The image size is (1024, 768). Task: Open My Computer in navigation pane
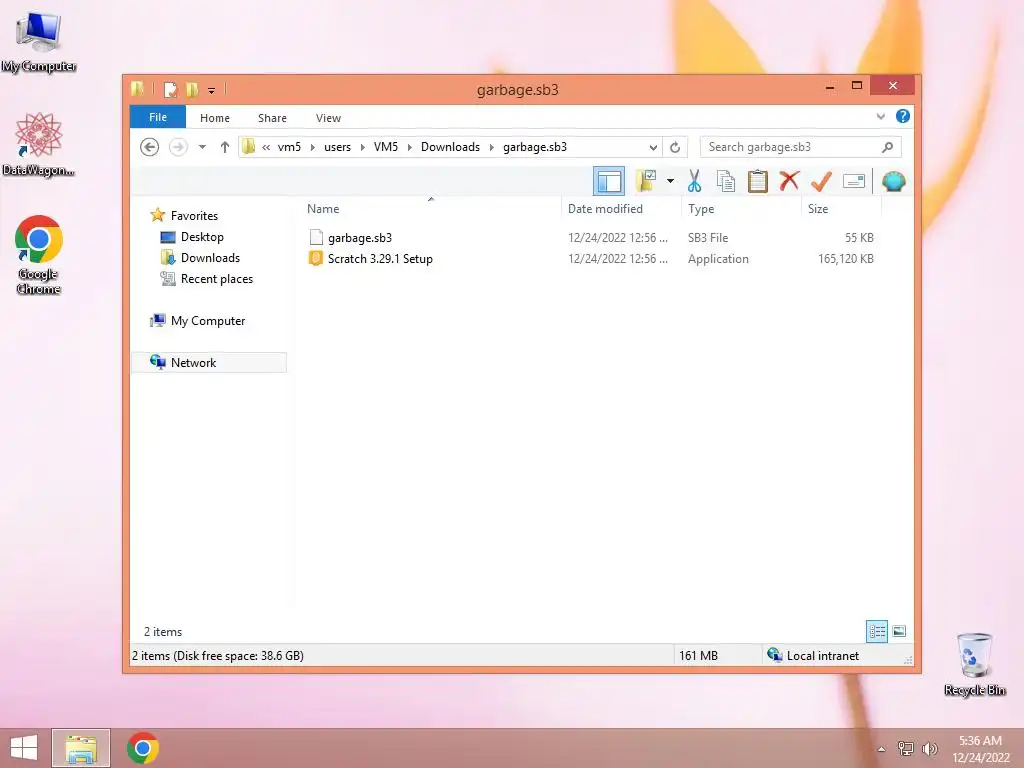pyautogui.click(x=208, y=321)
